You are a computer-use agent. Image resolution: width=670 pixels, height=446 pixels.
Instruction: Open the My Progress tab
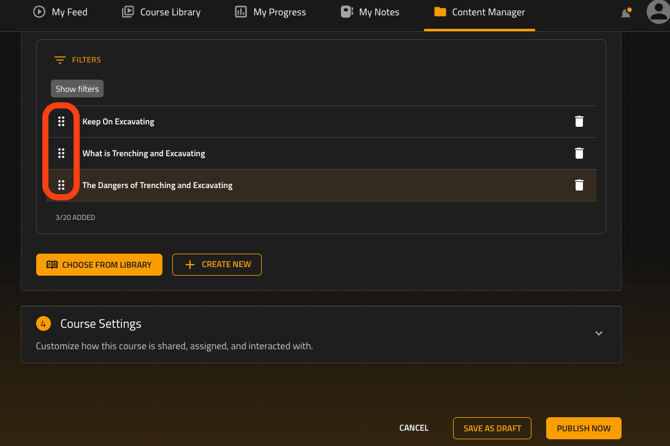(x=270, y=12)
